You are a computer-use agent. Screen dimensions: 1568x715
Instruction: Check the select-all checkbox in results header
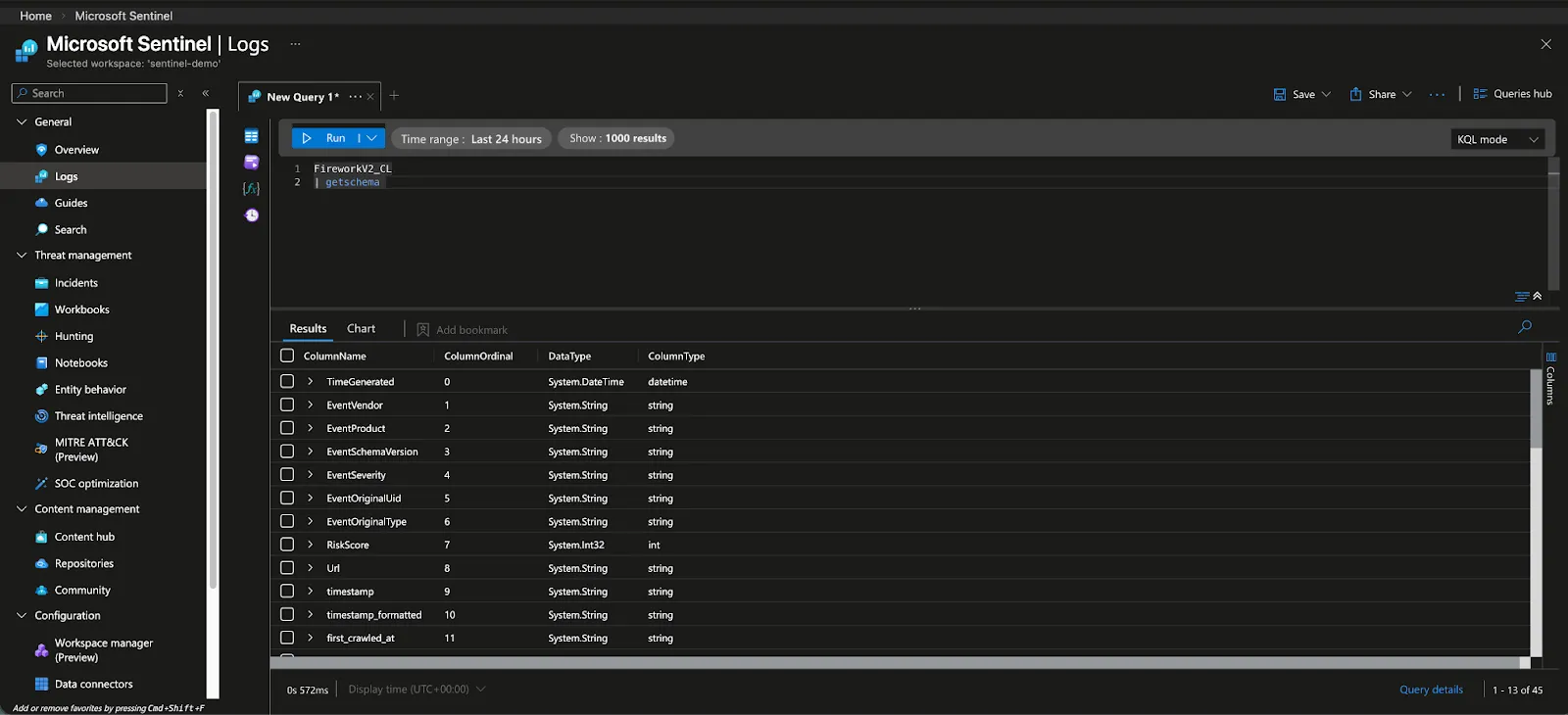(287, 356)
